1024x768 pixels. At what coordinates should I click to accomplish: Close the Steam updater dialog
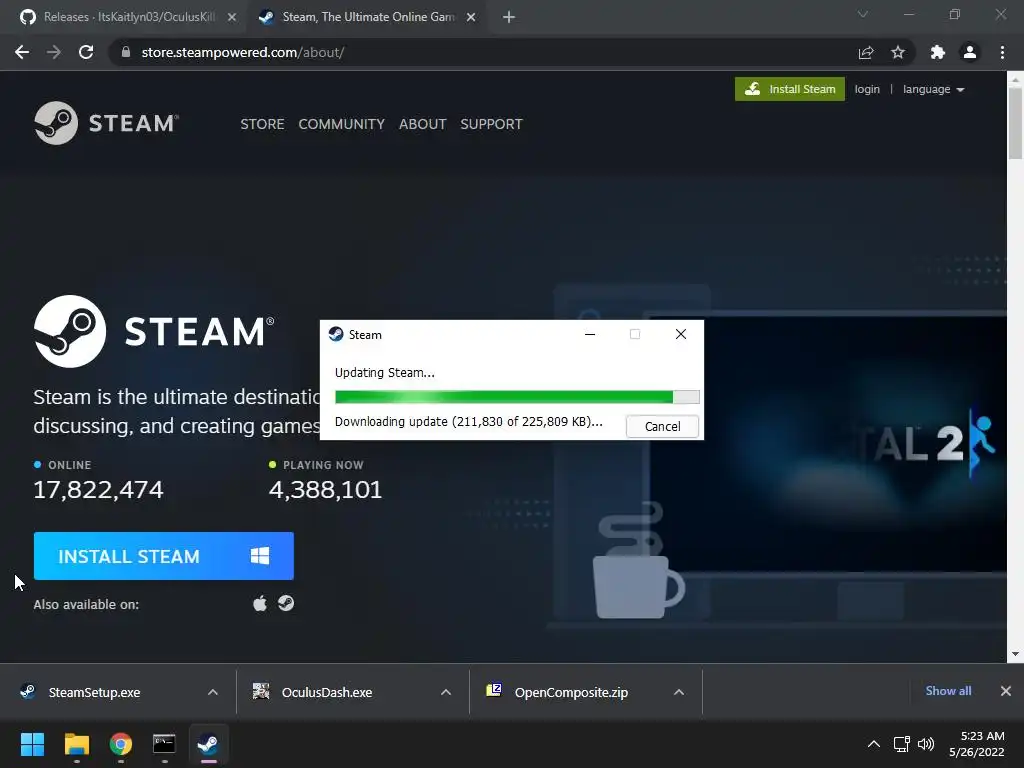click(x=680, y=334)
